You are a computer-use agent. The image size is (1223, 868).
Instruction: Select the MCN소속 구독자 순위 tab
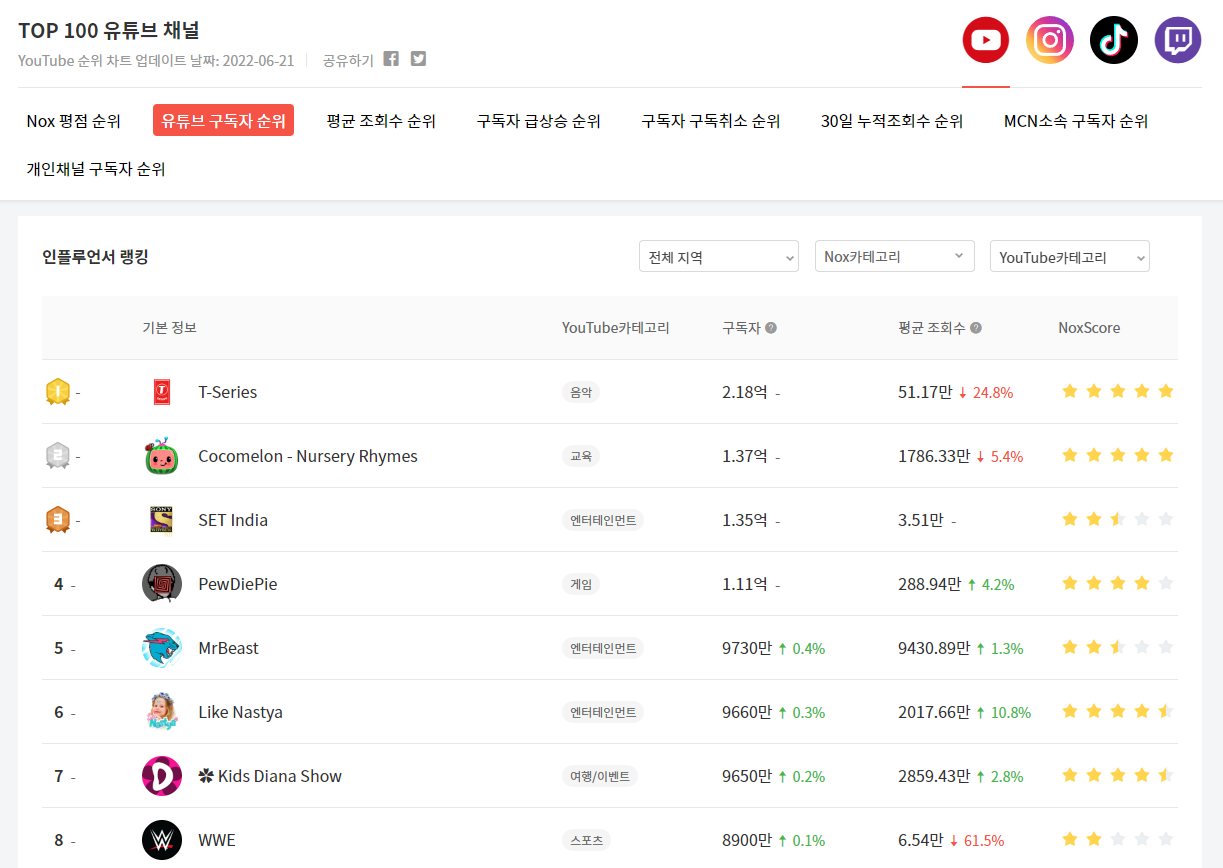coord(1076,121)
